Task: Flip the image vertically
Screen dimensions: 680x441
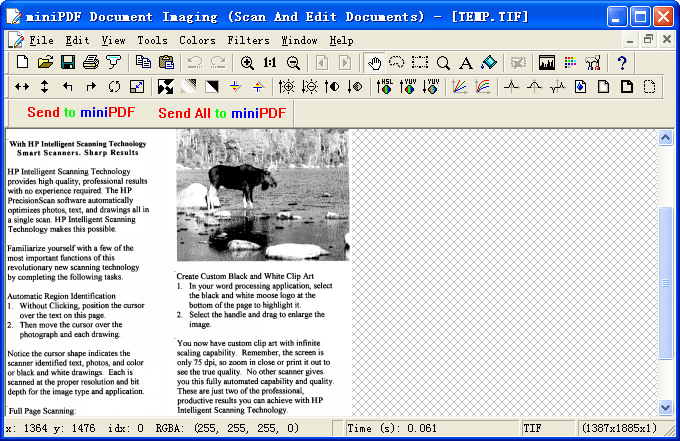Action: 45,87
